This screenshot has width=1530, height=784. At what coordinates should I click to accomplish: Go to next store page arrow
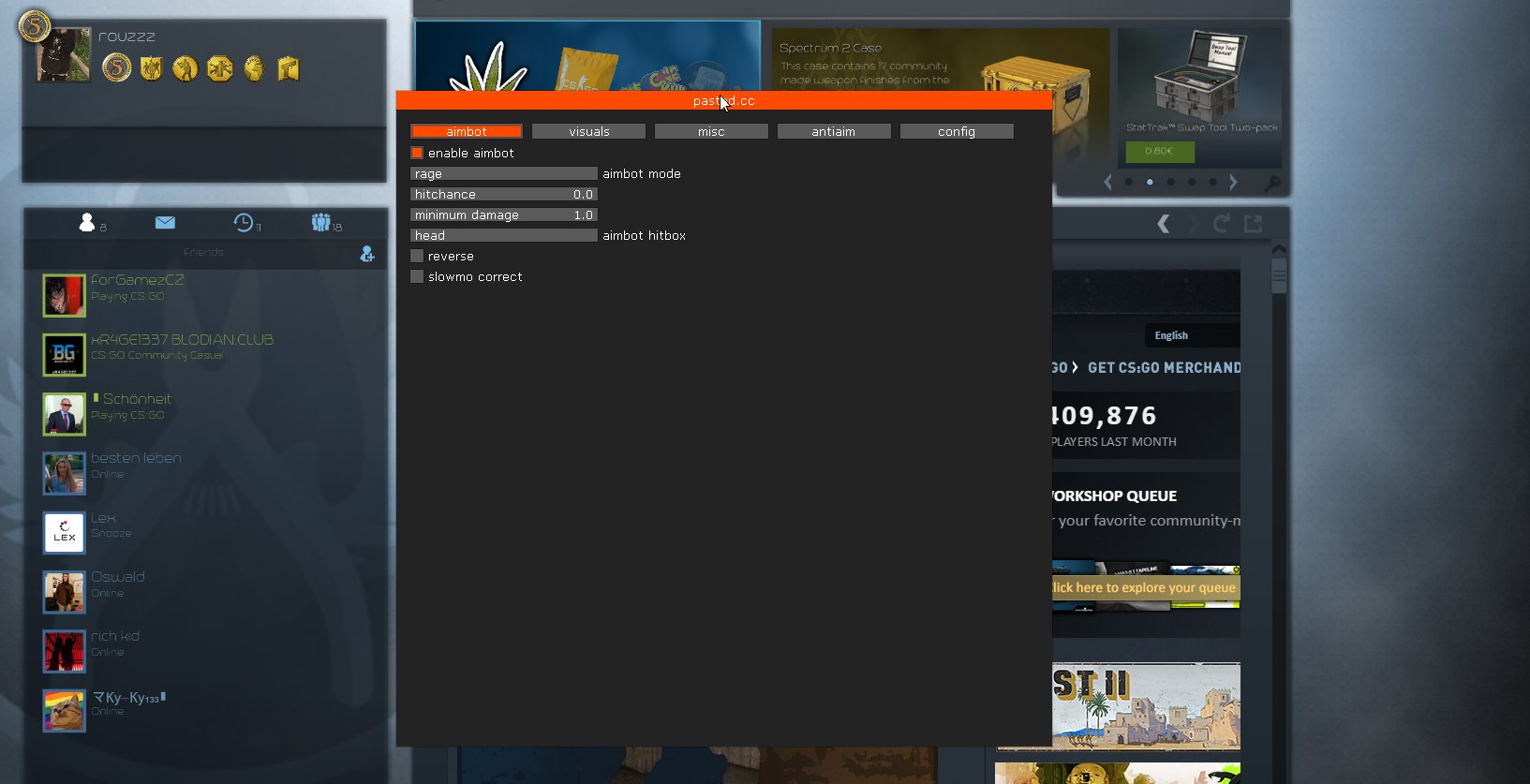[x=1233, y=182]
